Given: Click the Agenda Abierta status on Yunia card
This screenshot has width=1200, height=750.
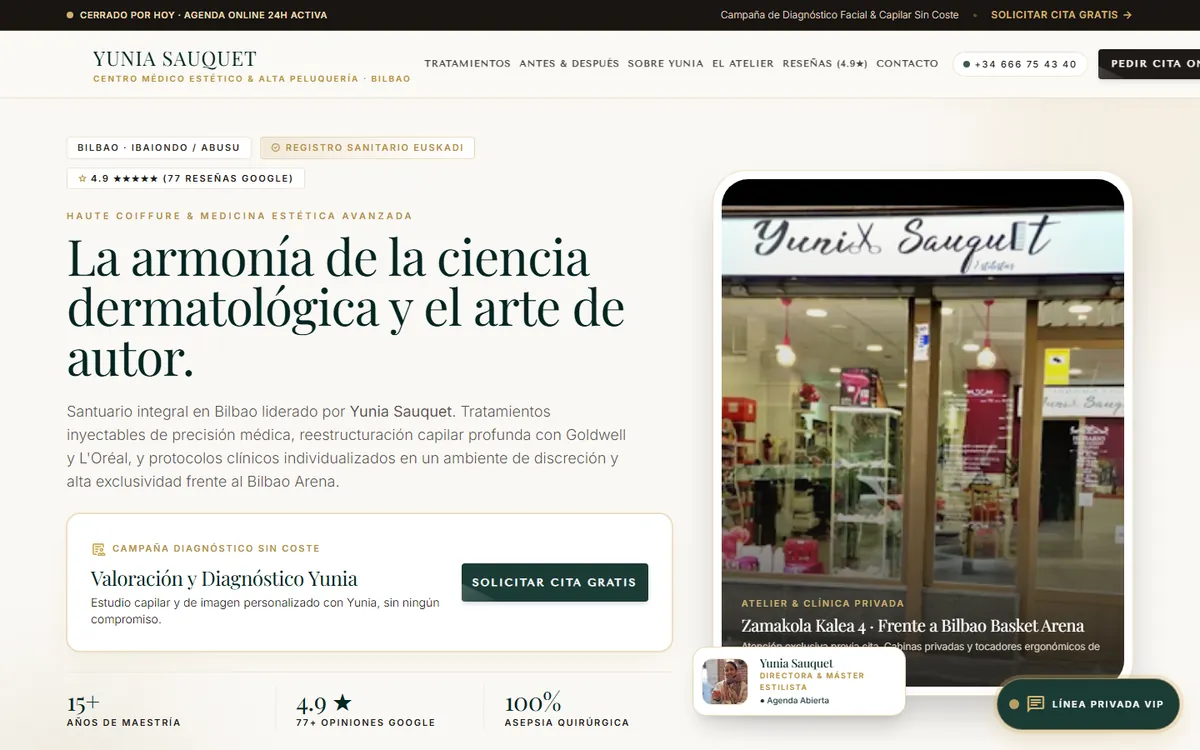Looking at the screenshot, I should click(x=794, y=701).
